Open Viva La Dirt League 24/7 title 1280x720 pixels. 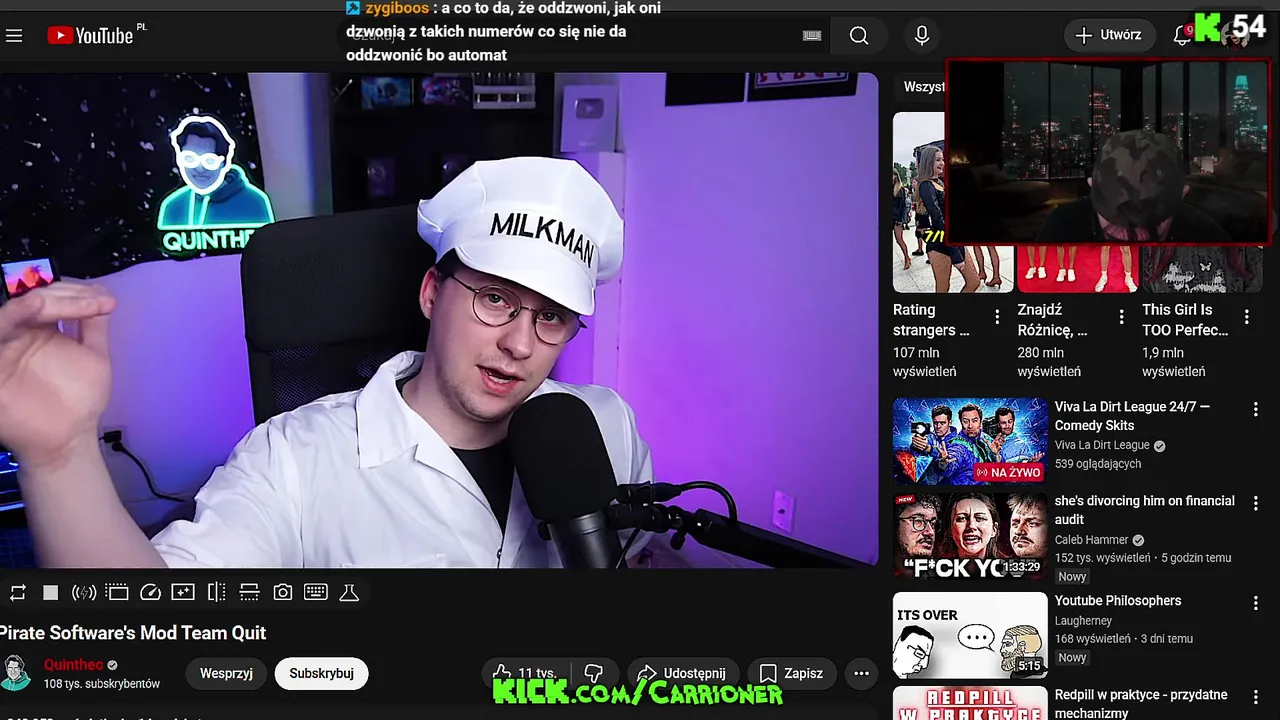click(x=1132, y=416)
